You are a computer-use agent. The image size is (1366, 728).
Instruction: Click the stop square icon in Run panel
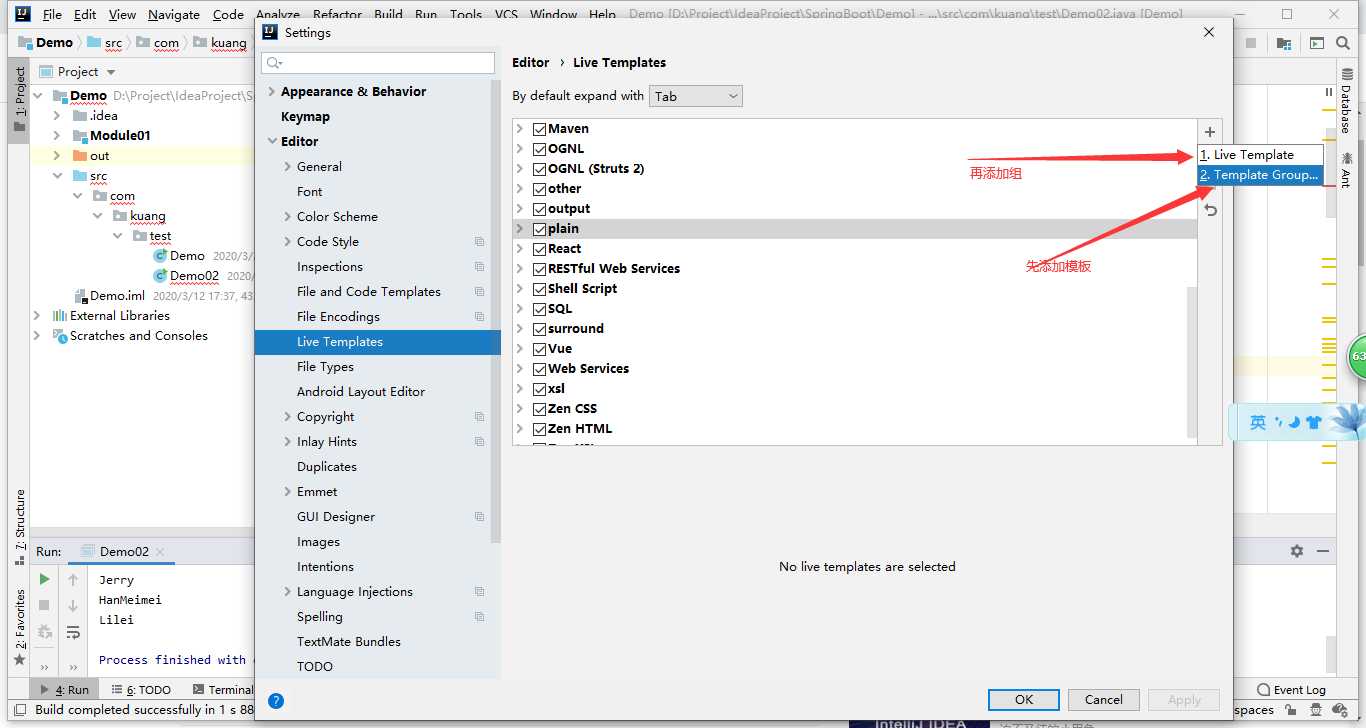[44, 606]
